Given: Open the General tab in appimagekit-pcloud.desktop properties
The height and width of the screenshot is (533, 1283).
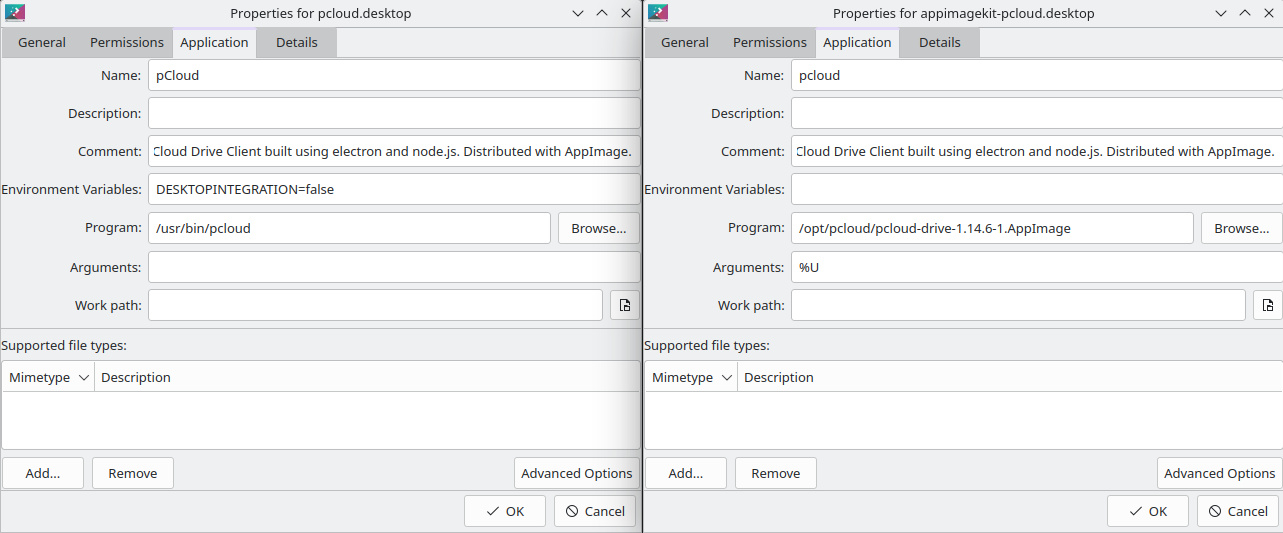Looking at the screenshot, I should [685, 42].
